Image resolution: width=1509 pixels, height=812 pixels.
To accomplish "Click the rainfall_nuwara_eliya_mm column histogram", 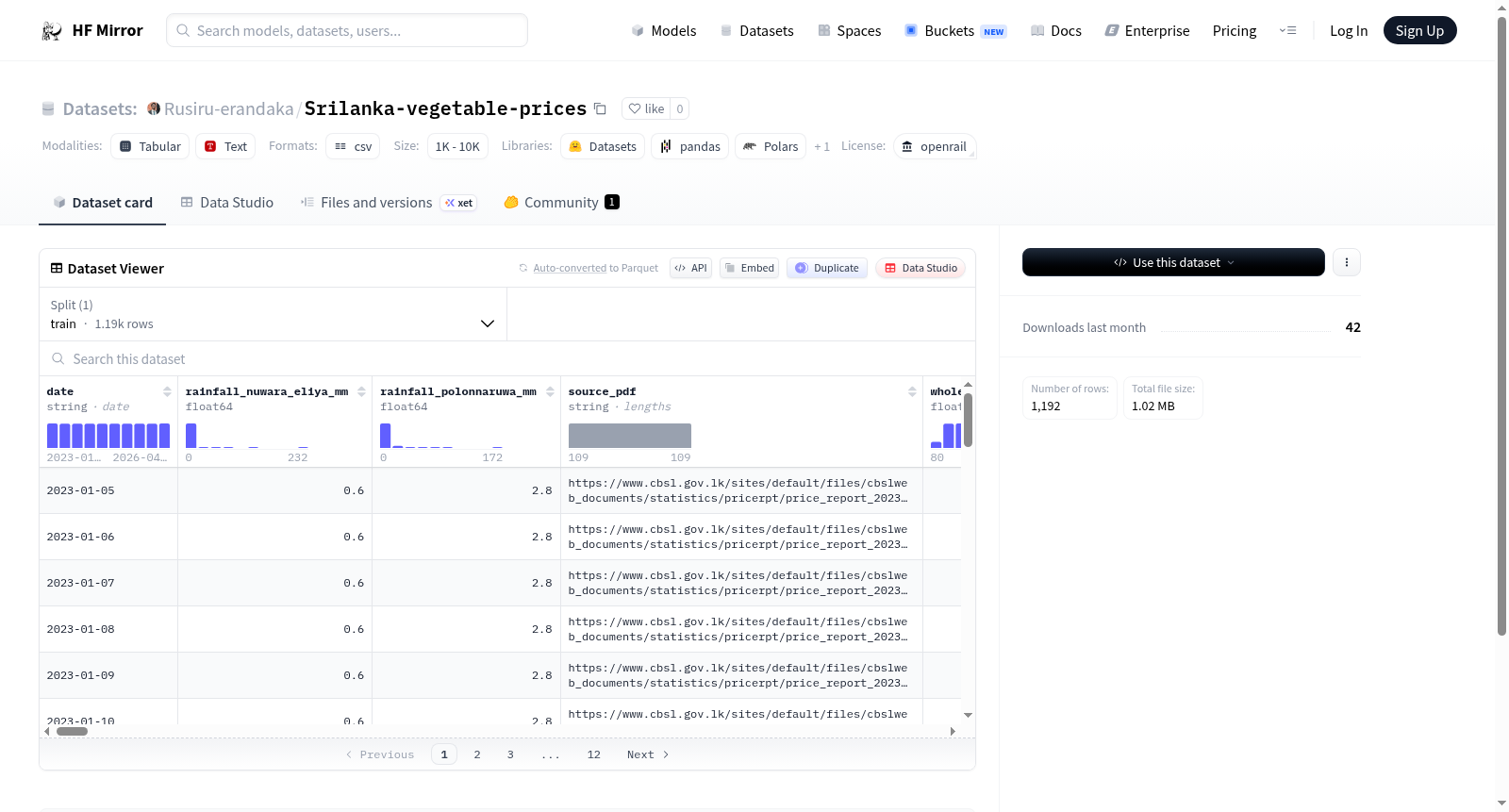I will click(247, 436).
